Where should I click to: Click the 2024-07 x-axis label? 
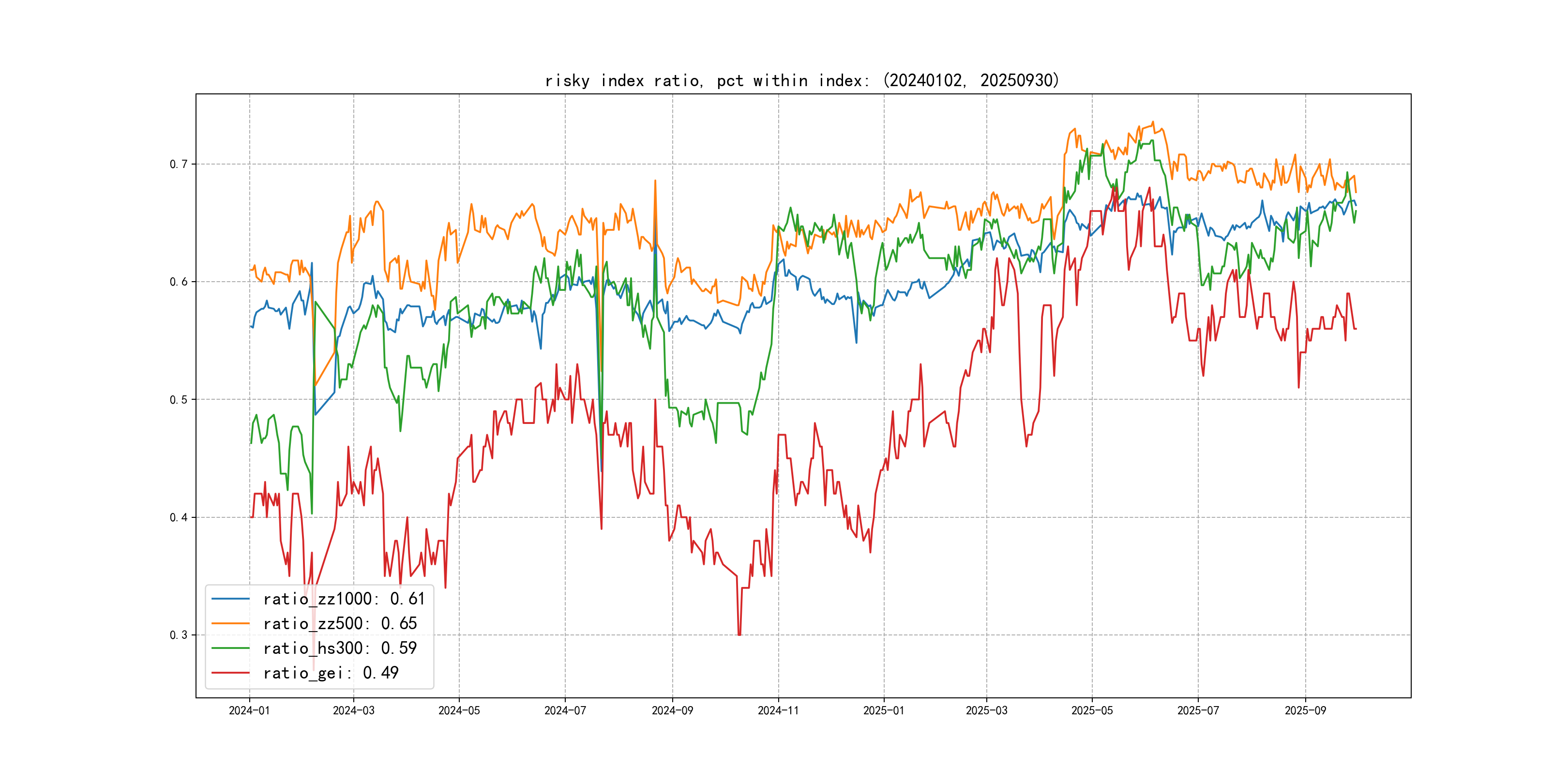tap(565, 711)
